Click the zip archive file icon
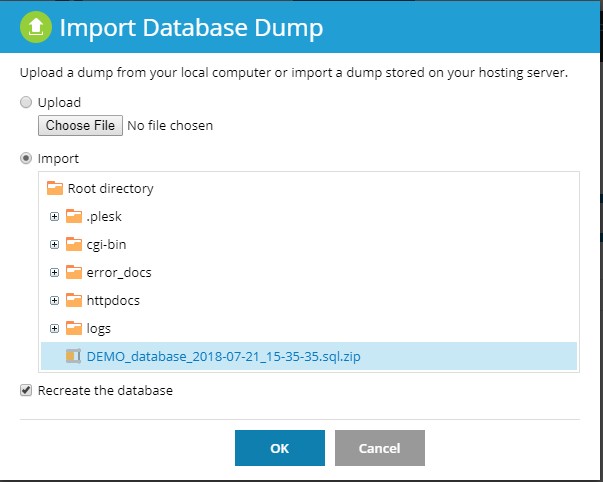Viewport: 603px width, 482px height. point(73,356)
